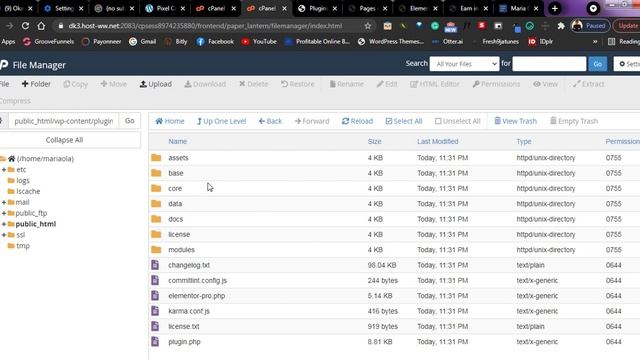Expand the public_ftp tree node

tap(4, 213)
